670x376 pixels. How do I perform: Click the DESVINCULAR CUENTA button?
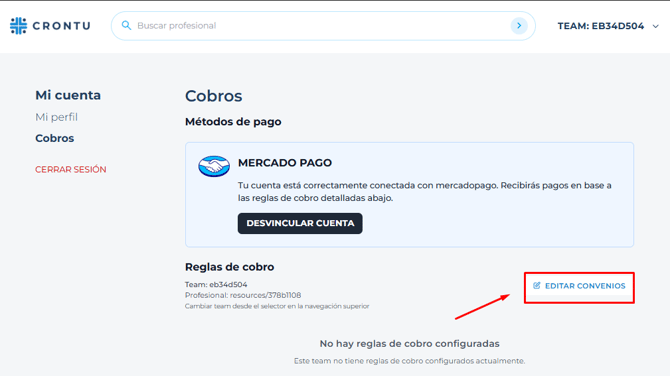[x=300, y=223]
